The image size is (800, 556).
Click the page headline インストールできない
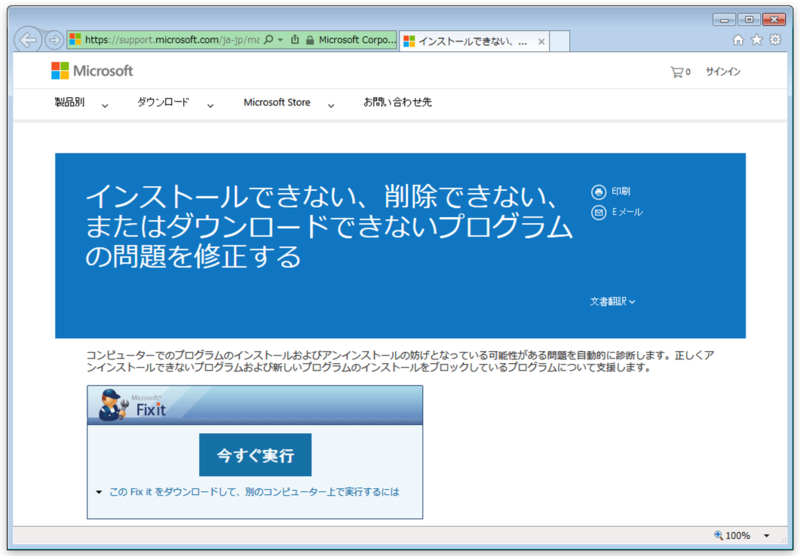(x=329, y=226)
